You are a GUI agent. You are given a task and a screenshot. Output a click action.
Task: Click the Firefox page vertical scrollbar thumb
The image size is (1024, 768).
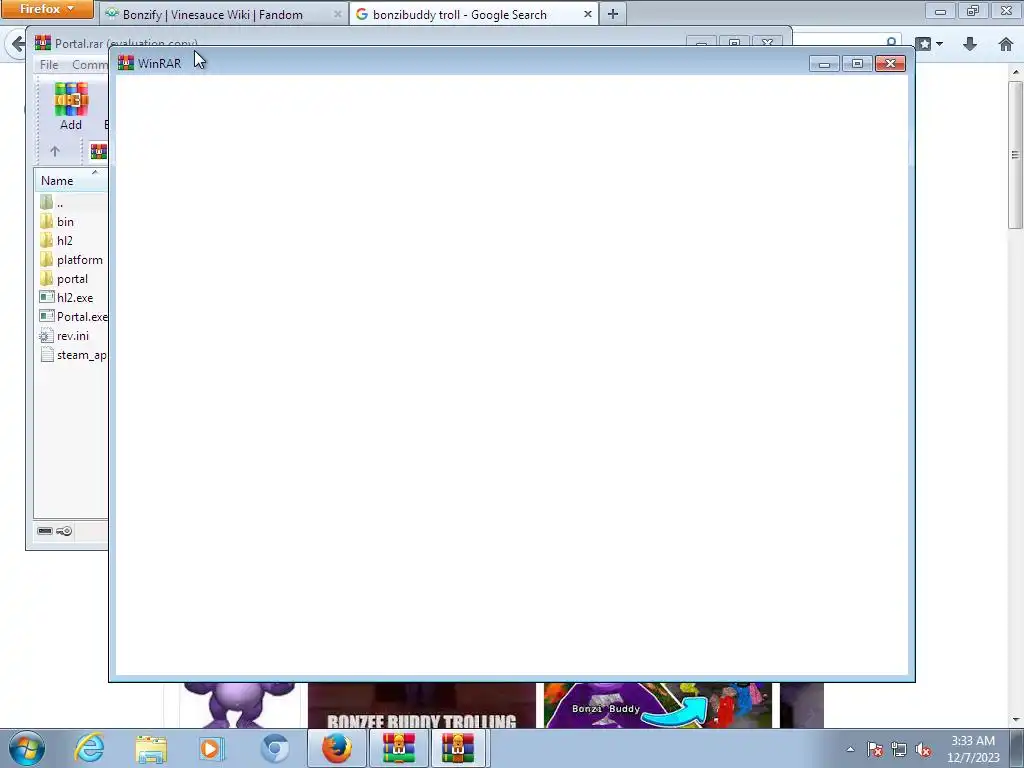click(1015, 154)
